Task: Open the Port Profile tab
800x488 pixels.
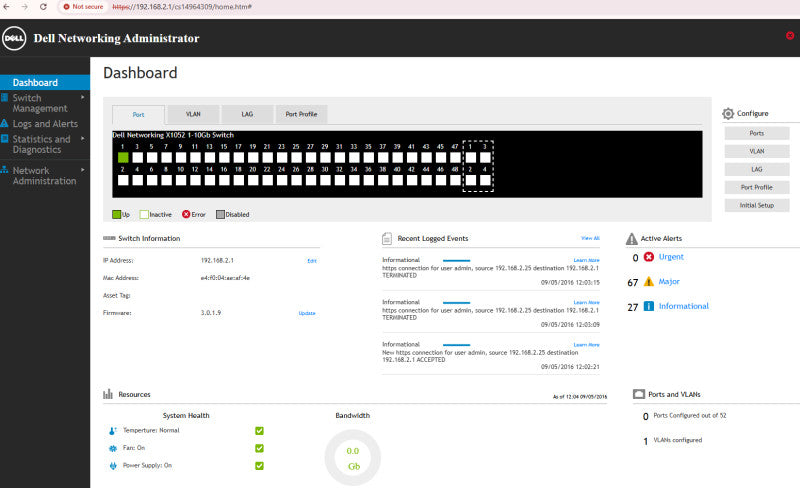Action: coord(302,114)
